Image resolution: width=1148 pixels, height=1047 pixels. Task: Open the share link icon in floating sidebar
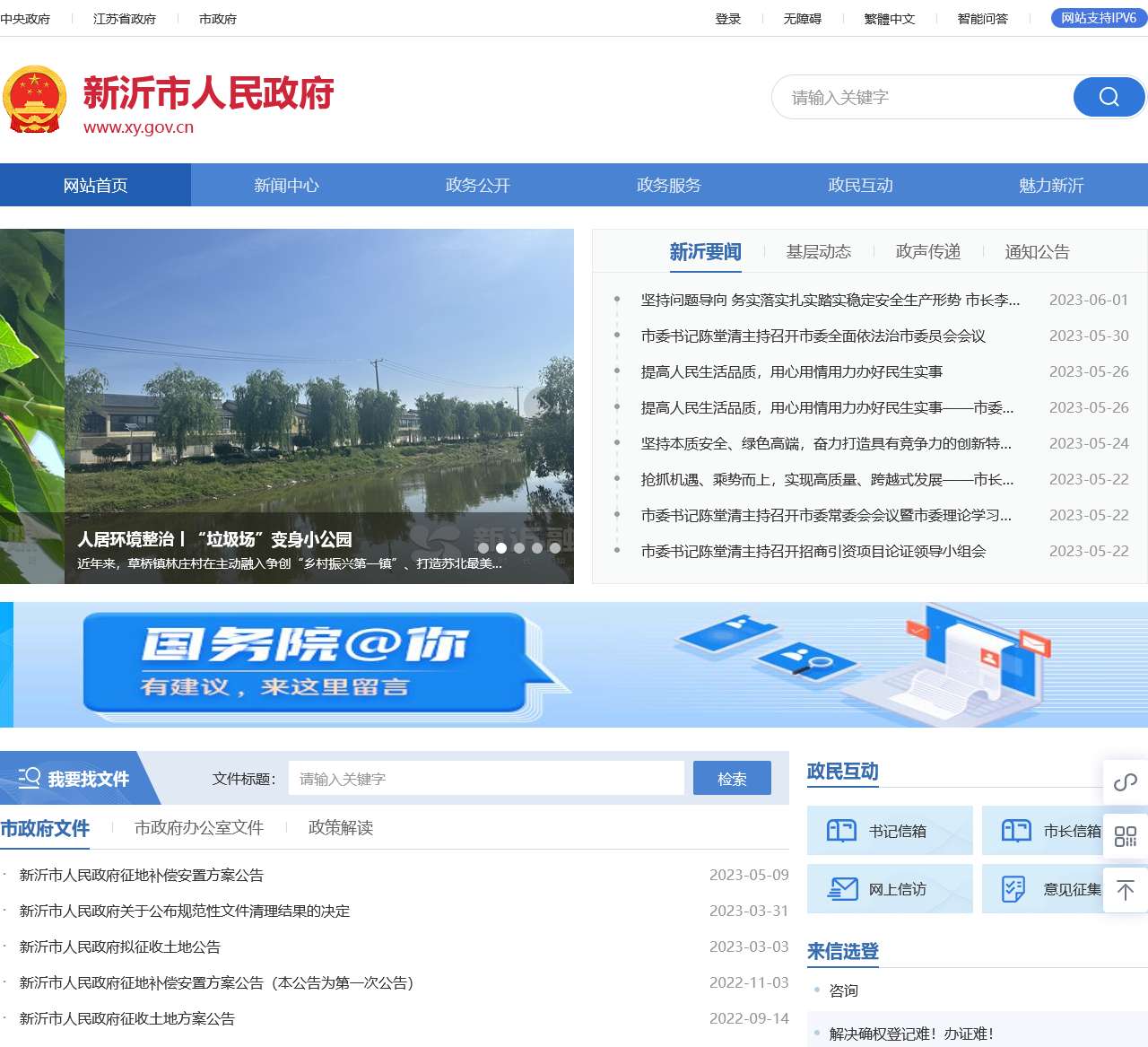tap(1126, 782)
